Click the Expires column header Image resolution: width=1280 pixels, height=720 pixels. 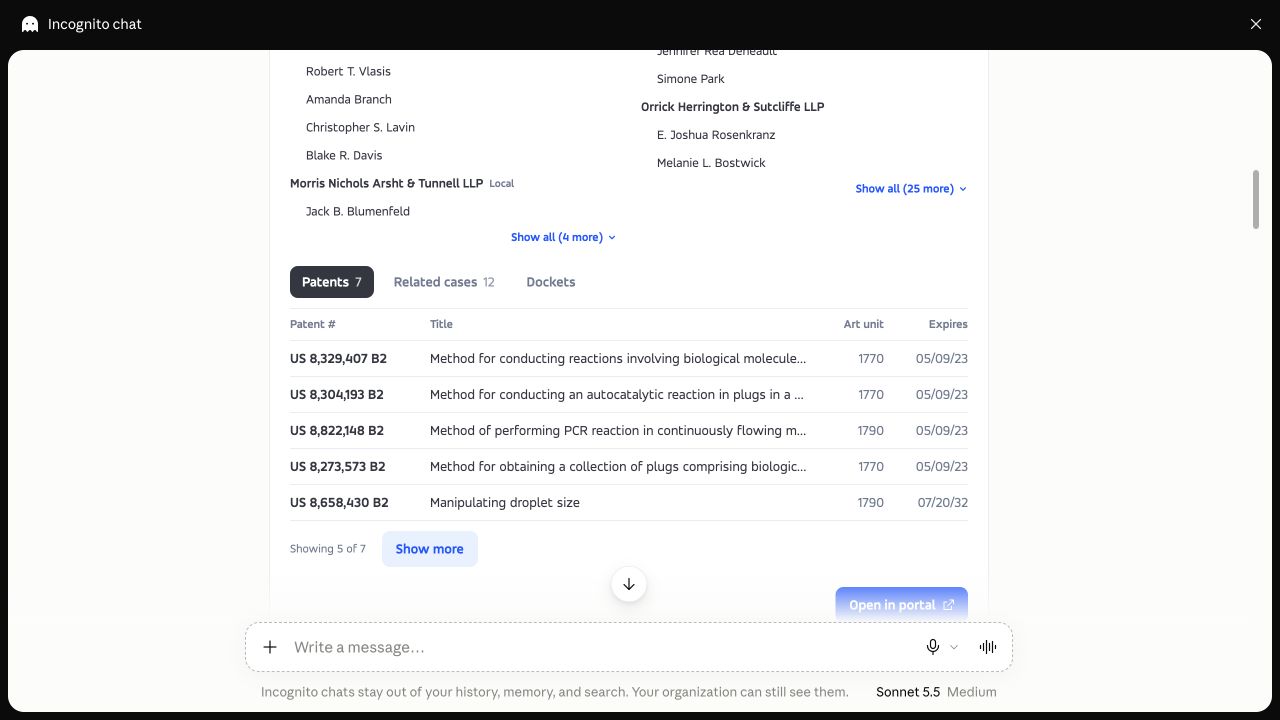point(948,324)
